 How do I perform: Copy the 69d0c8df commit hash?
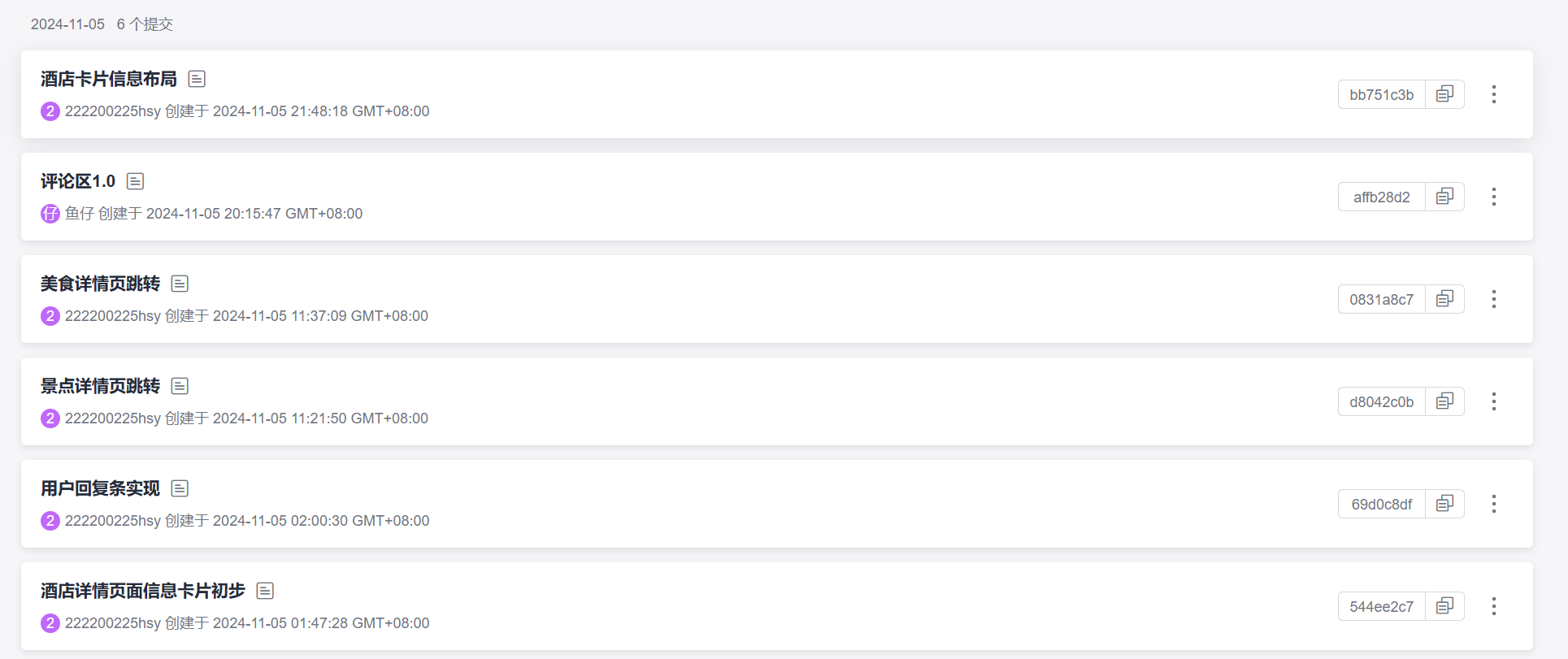1444,504
